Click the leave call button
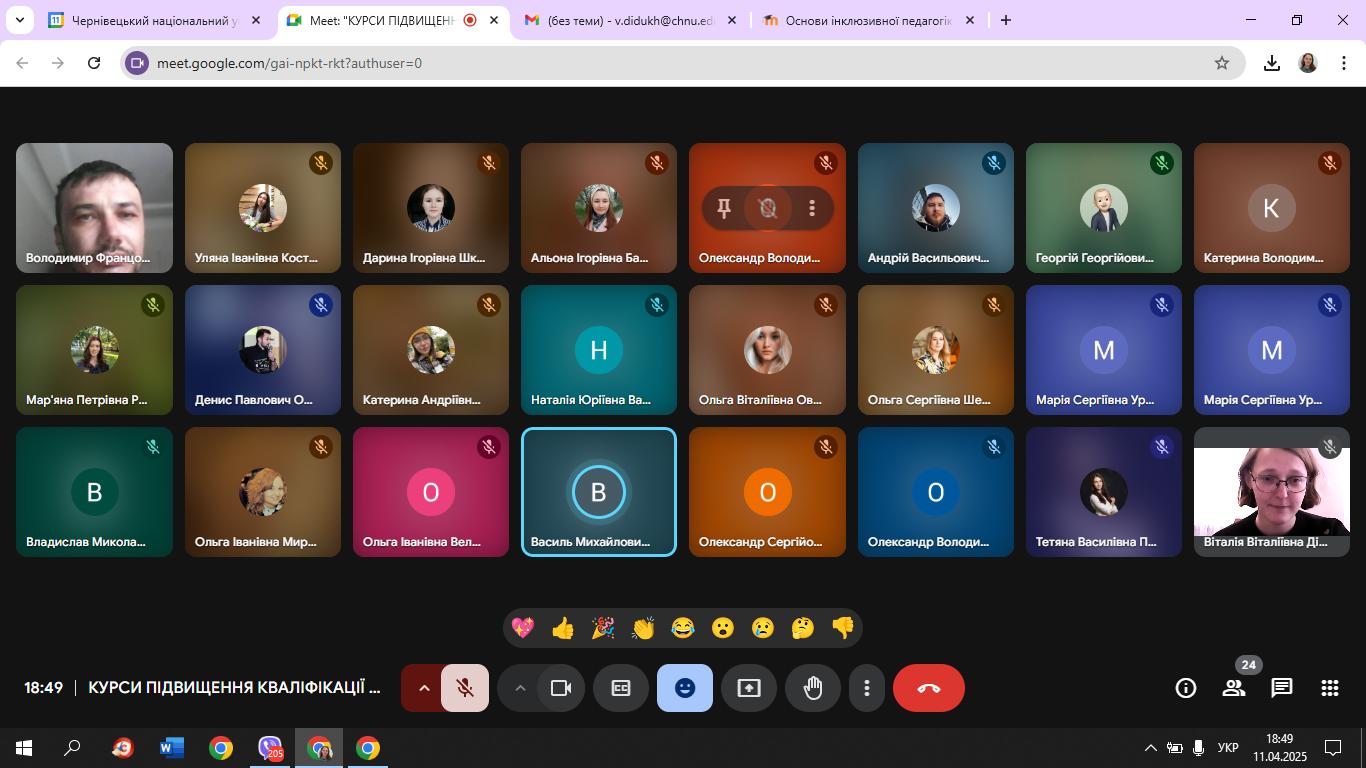 pos(928,688)
